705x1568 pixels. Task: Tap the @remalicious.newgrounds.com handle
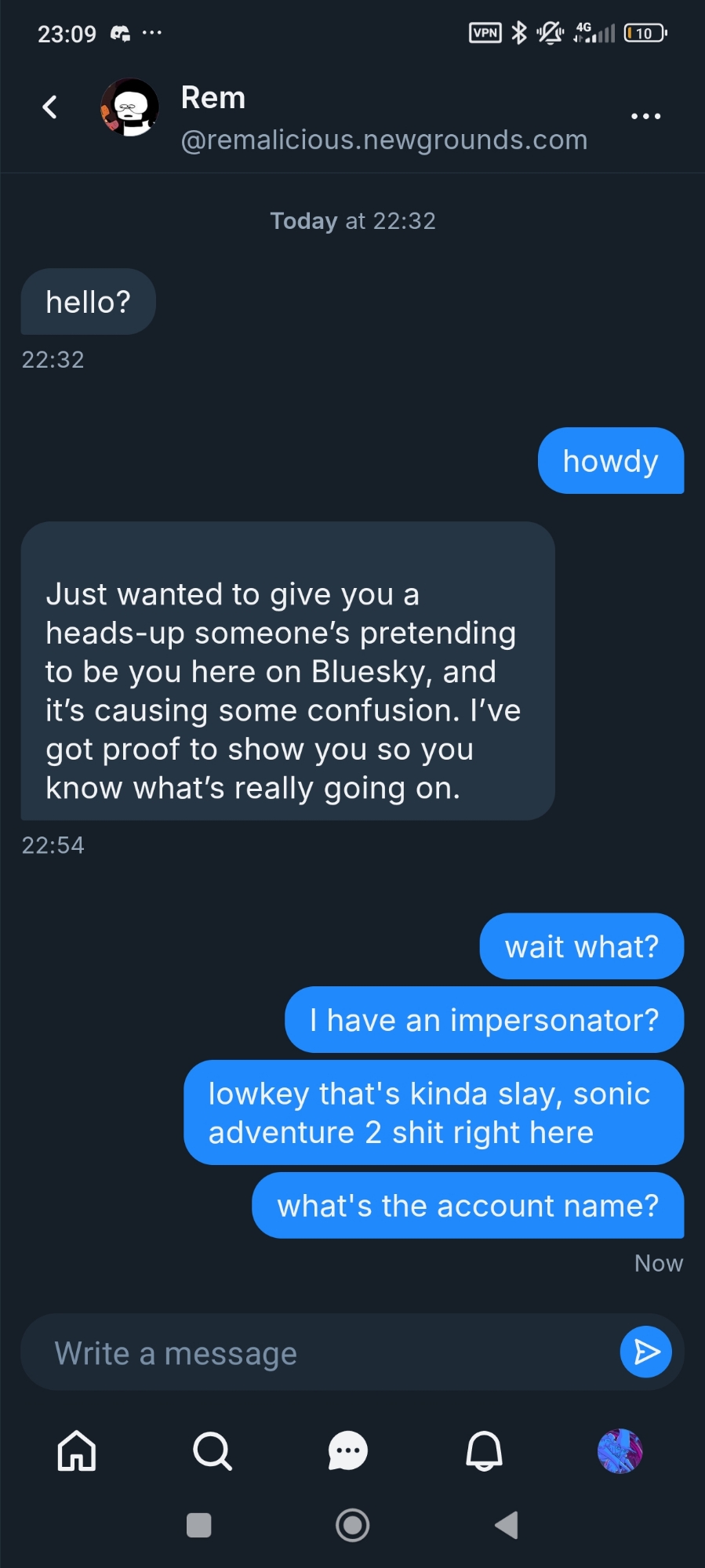point(383,140)
